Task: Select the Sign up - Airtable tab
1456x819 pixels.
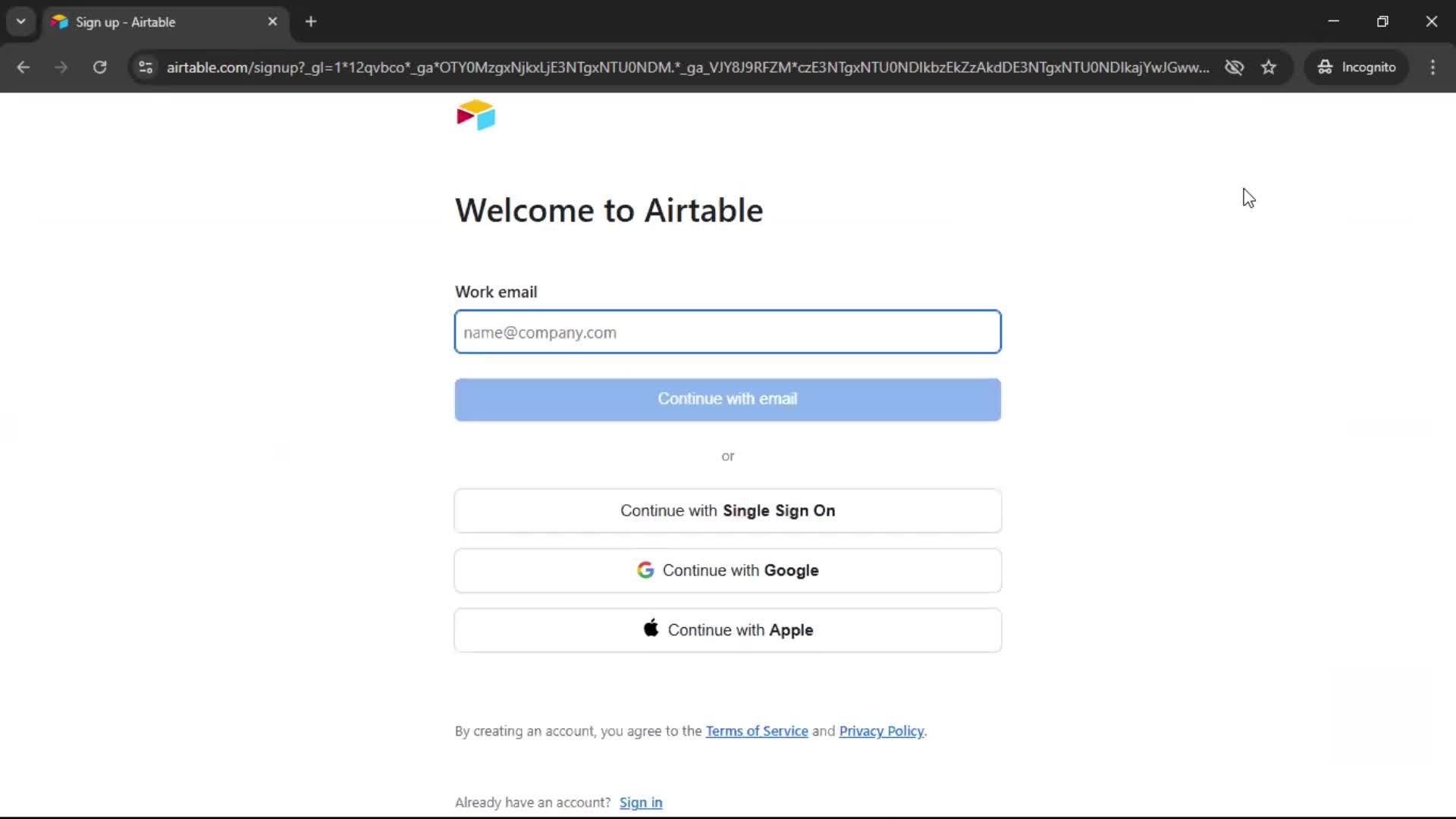Action: pyautogui.click(x=152, y=21)
